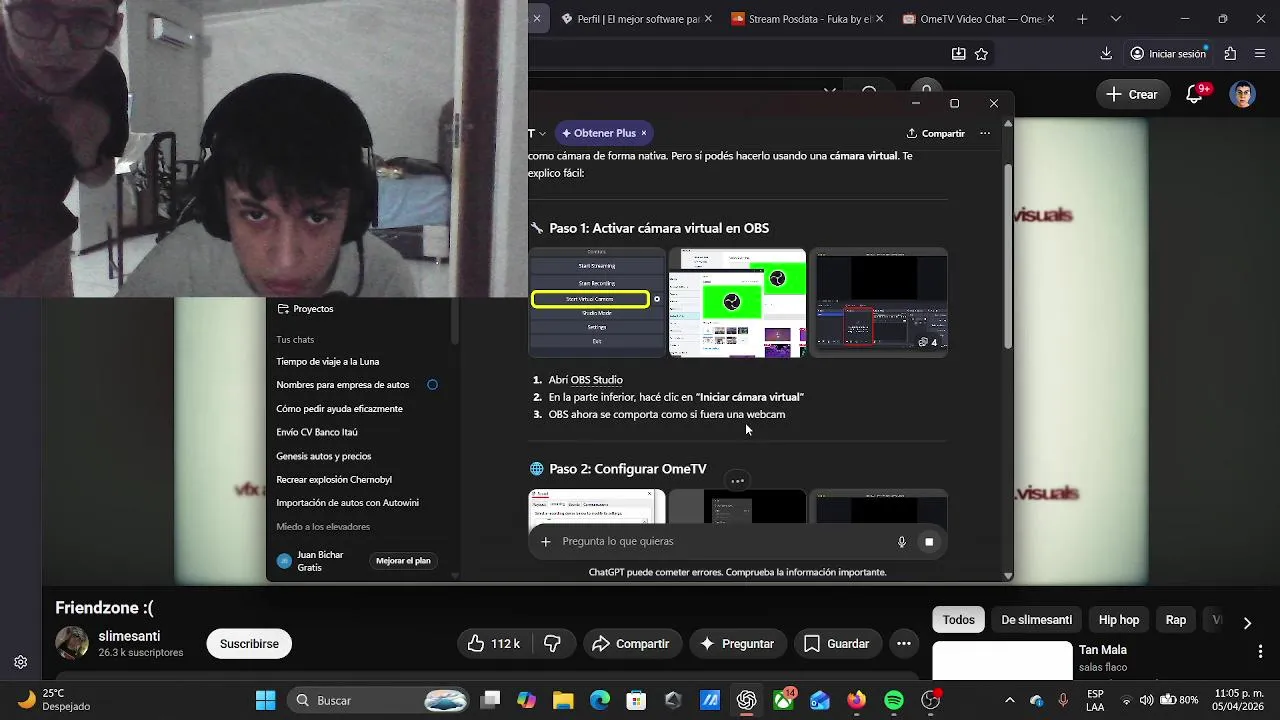Open chat Envío CV Banco Itaú
The height and width of the screenshot is (720, 1280).
(317, 432)
